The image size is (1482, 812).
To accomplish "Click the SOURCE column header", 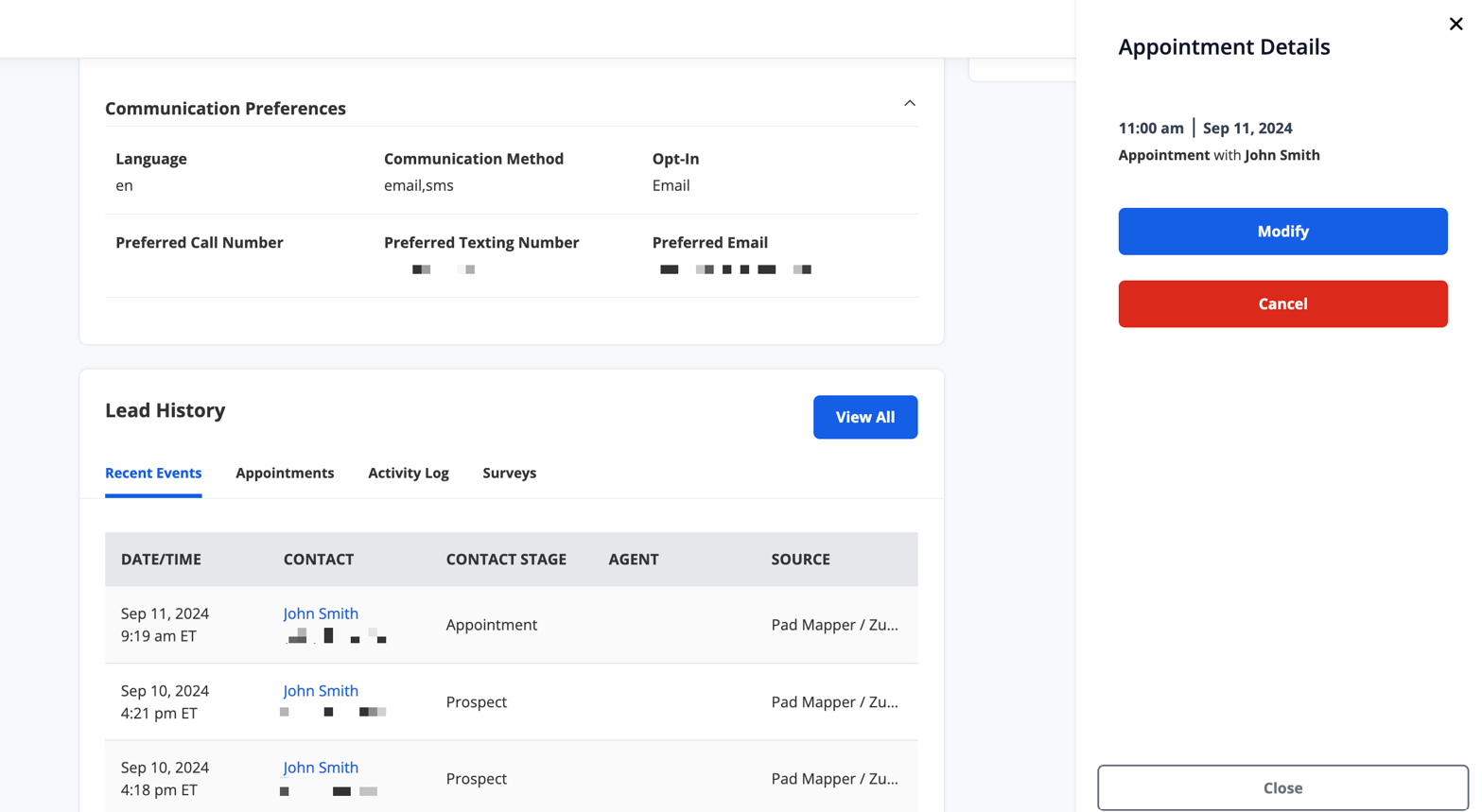I will click(x=800, y=559).
